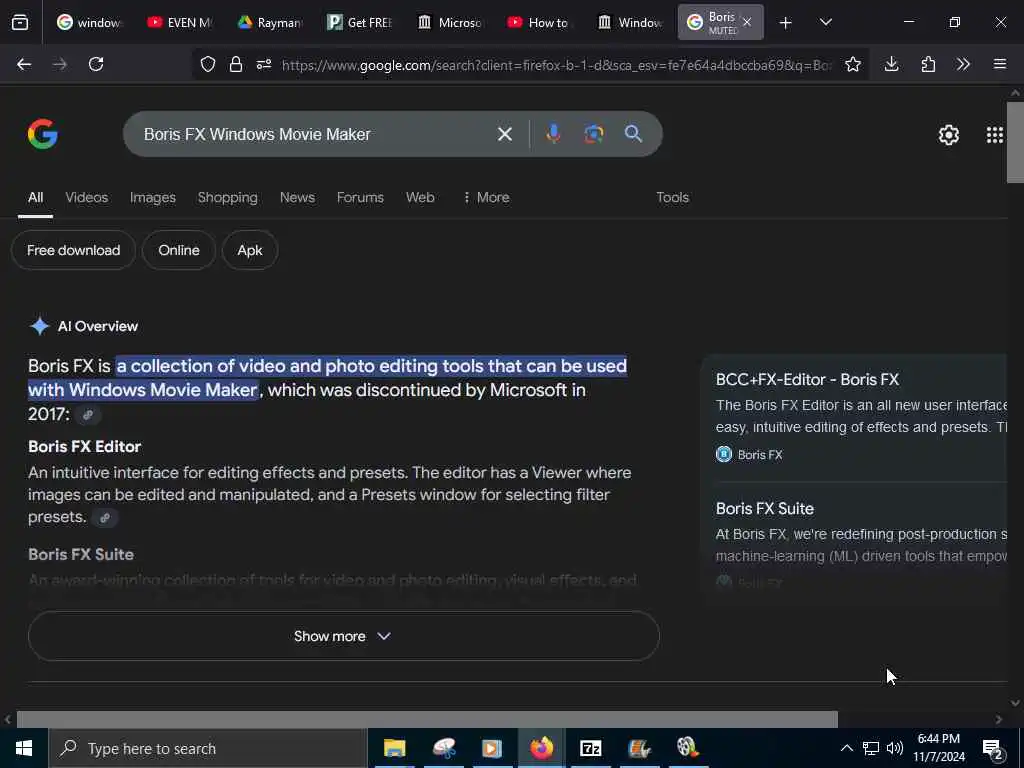This screenshot has height=768, width=1024.
Task: Switch to the Rayman Google Drive tab
Action: coord(269,23)
